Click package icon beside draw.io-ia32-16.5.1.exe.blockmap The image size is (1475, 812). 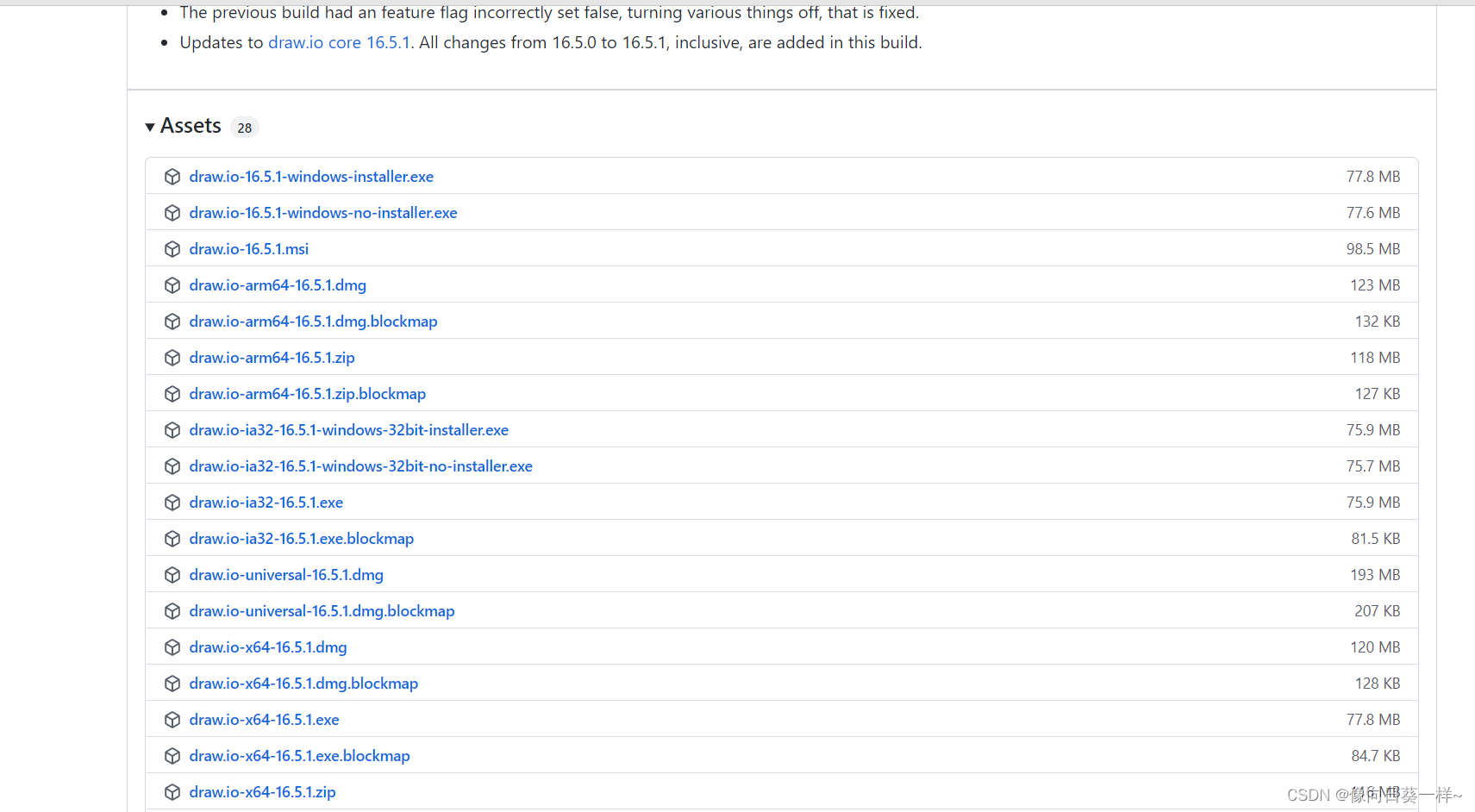click(172, 539)
